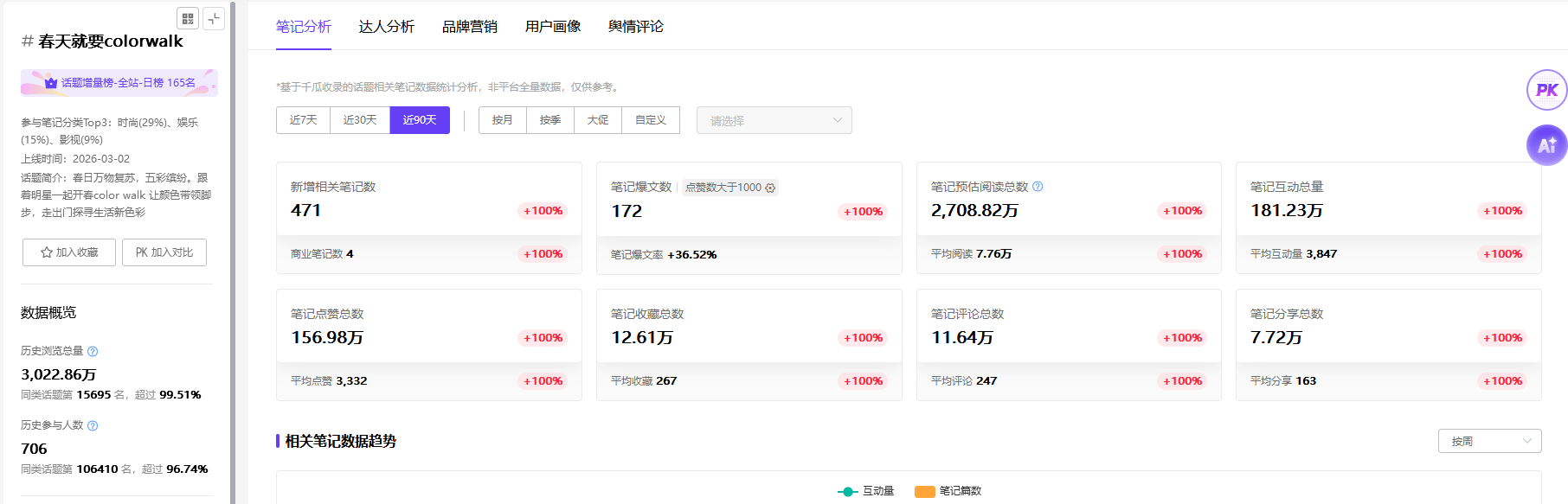Select the 近90天 time range
Viewport: 1568px width, 504px height.
(420, 120)
